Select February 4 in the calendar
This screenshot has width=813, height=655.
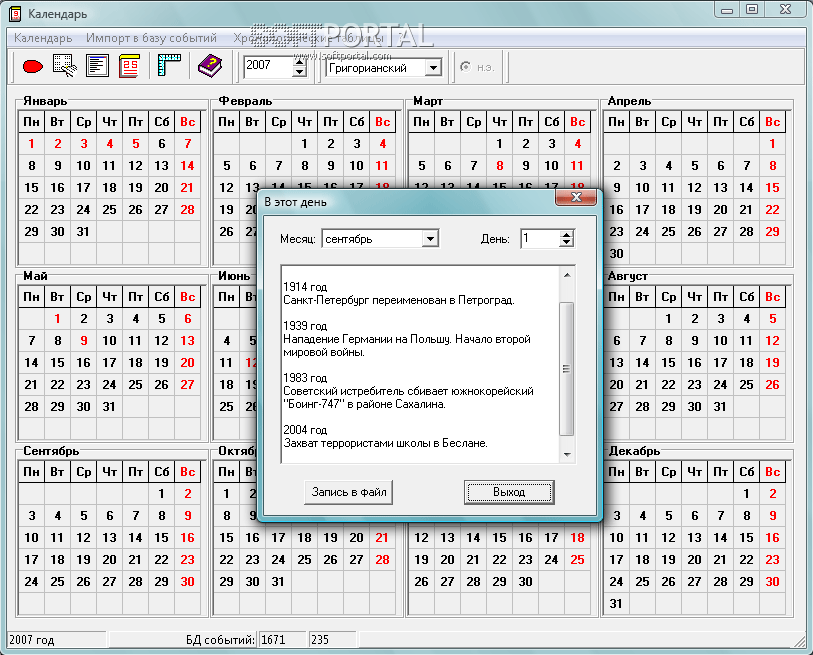[x=383, y=144]
